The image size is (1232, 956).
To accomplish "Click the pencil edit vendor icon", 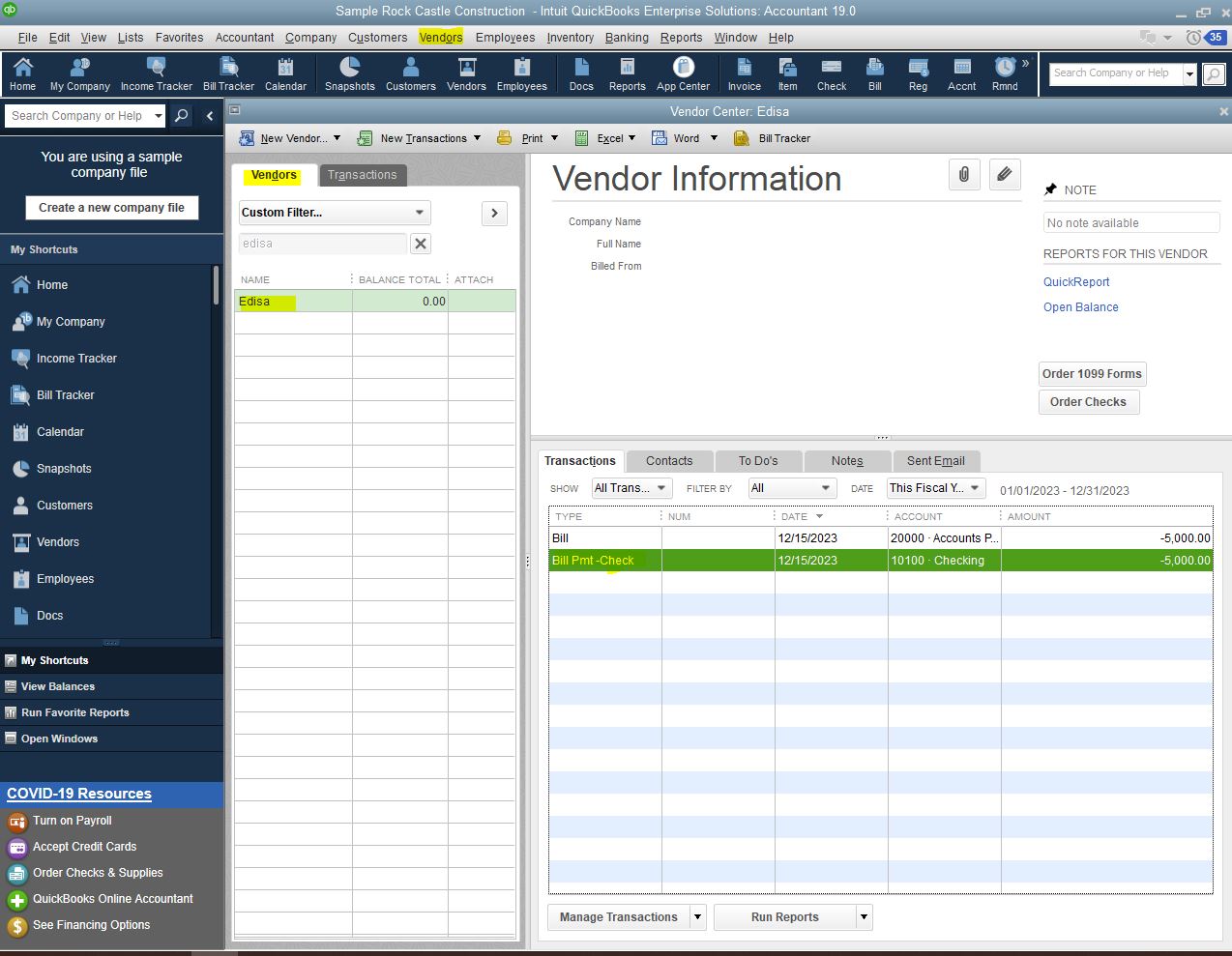I will 1005,175.
